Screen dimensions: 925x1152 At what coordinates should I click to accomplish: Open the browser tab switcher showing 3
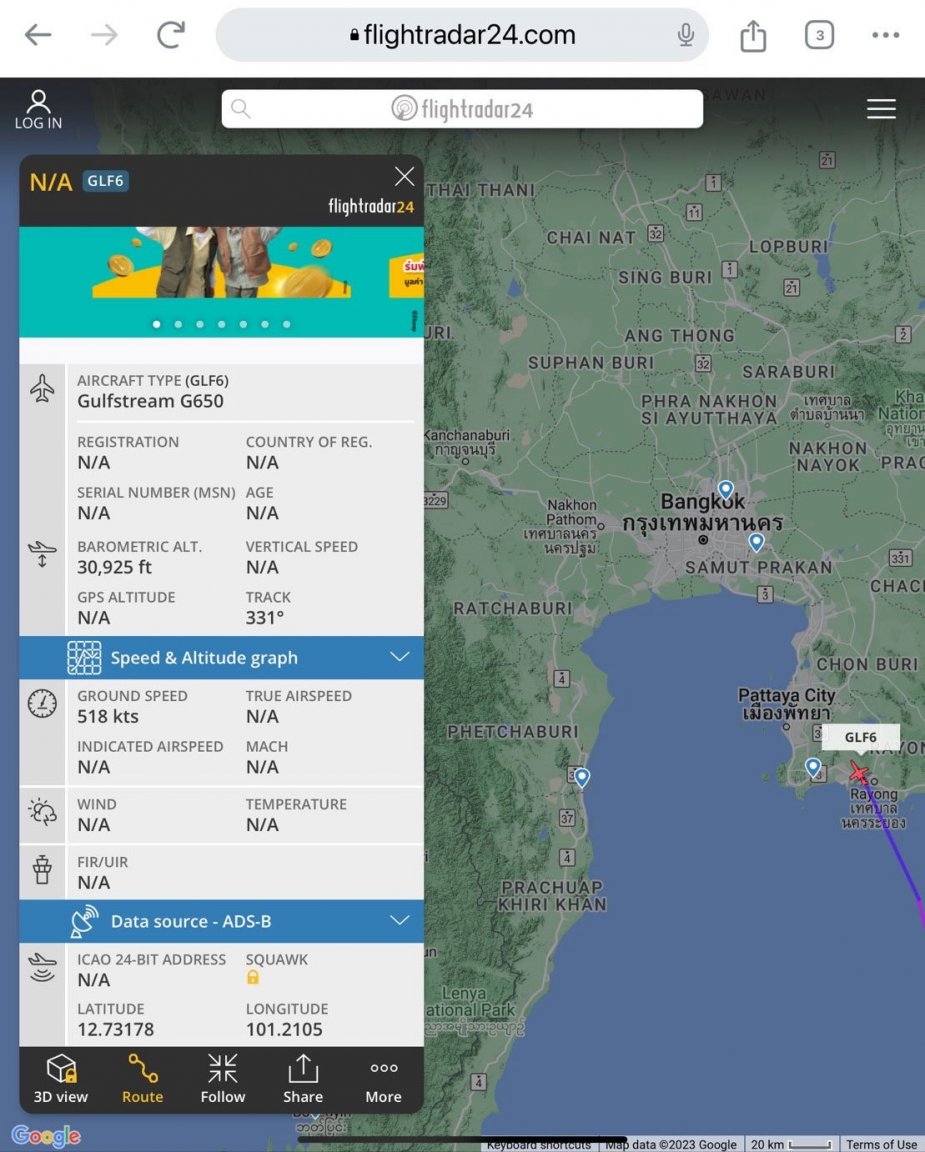coord(819,35)
